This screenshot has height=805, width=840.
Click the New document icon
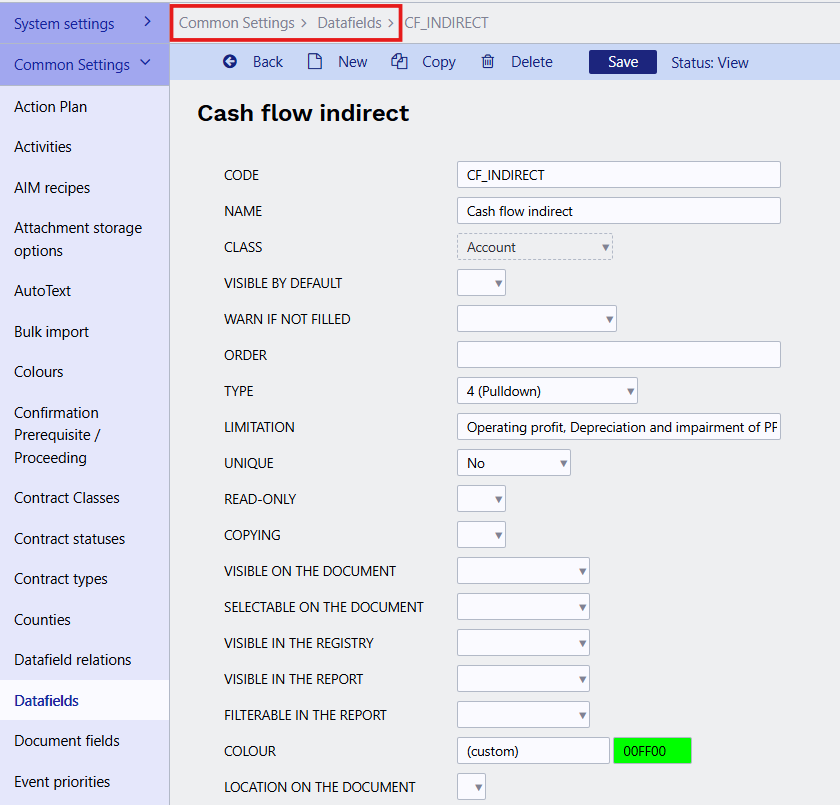[315, 62]
